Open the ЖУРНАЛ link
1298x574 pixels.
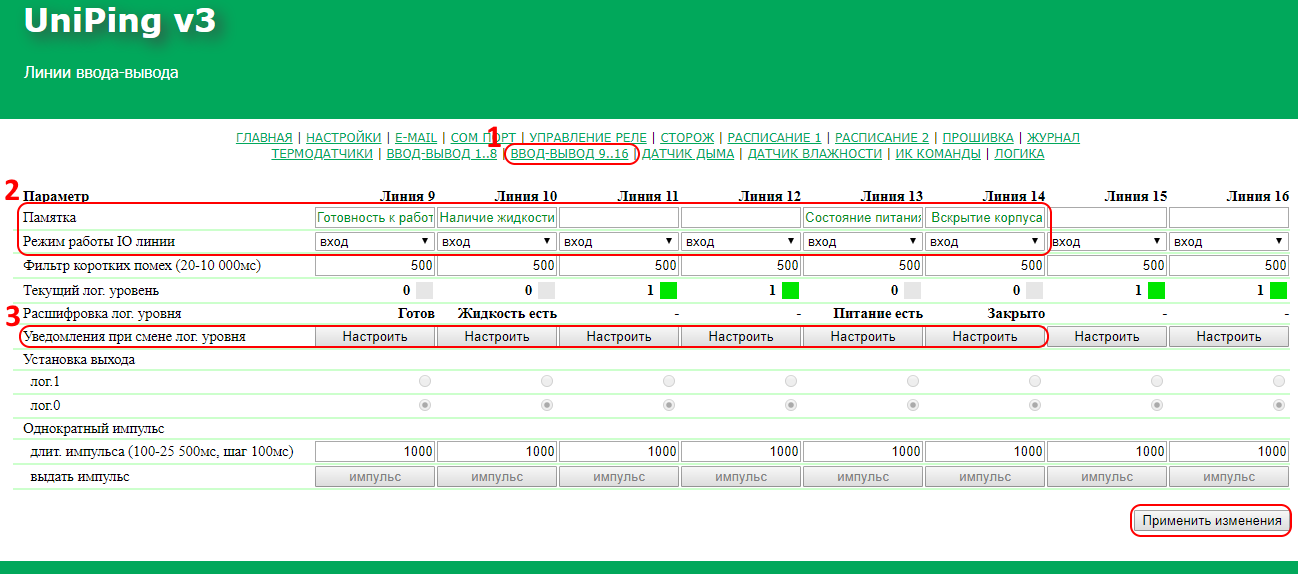tap(1053, 137)
